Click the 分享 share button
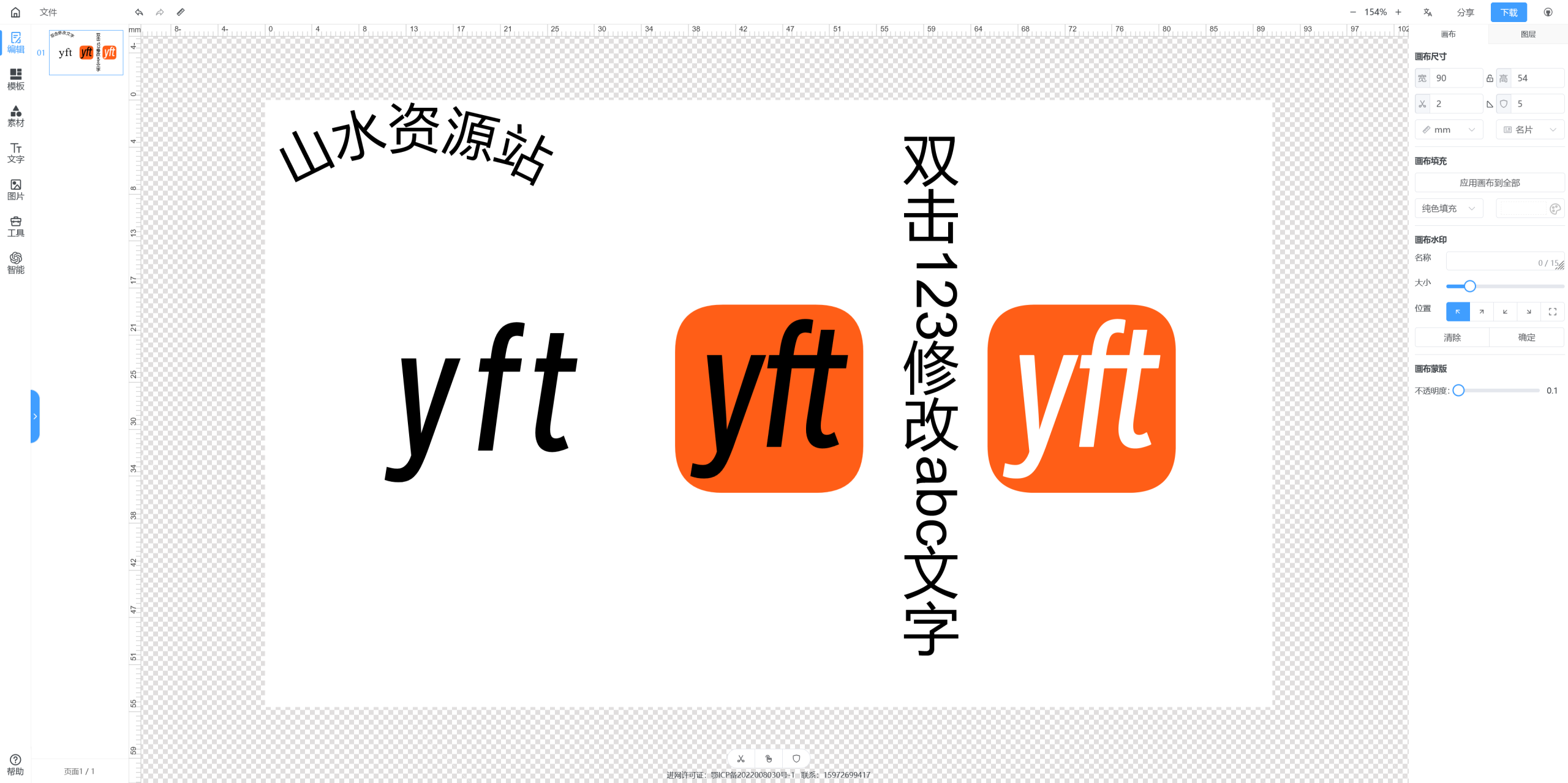Image resolution: width=1568 pixels, height=783 pixels. pyautogui.click(x=1466, y=12)
